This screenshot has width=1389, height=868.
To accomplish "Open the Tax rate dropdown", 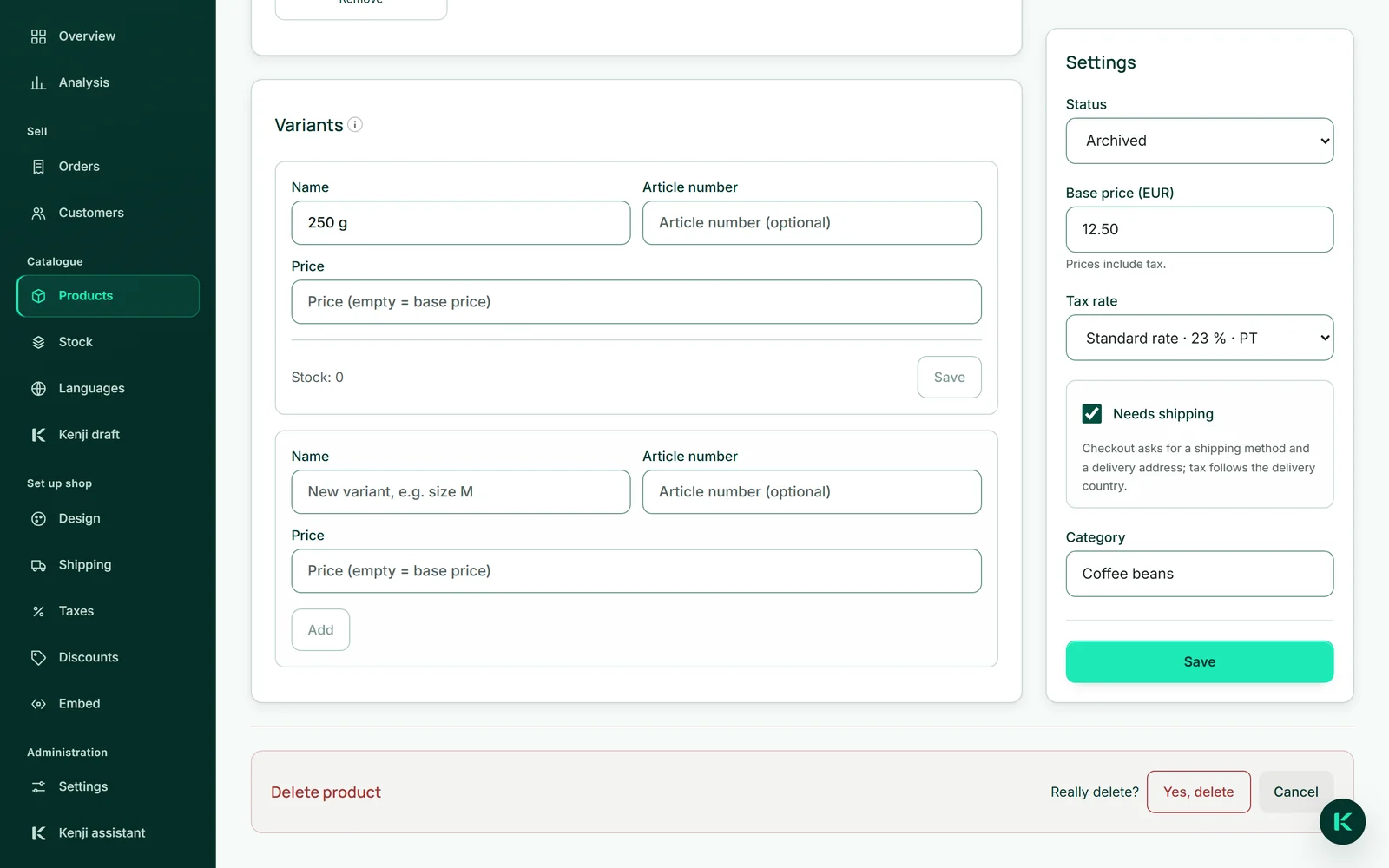I will (1199, 338).
